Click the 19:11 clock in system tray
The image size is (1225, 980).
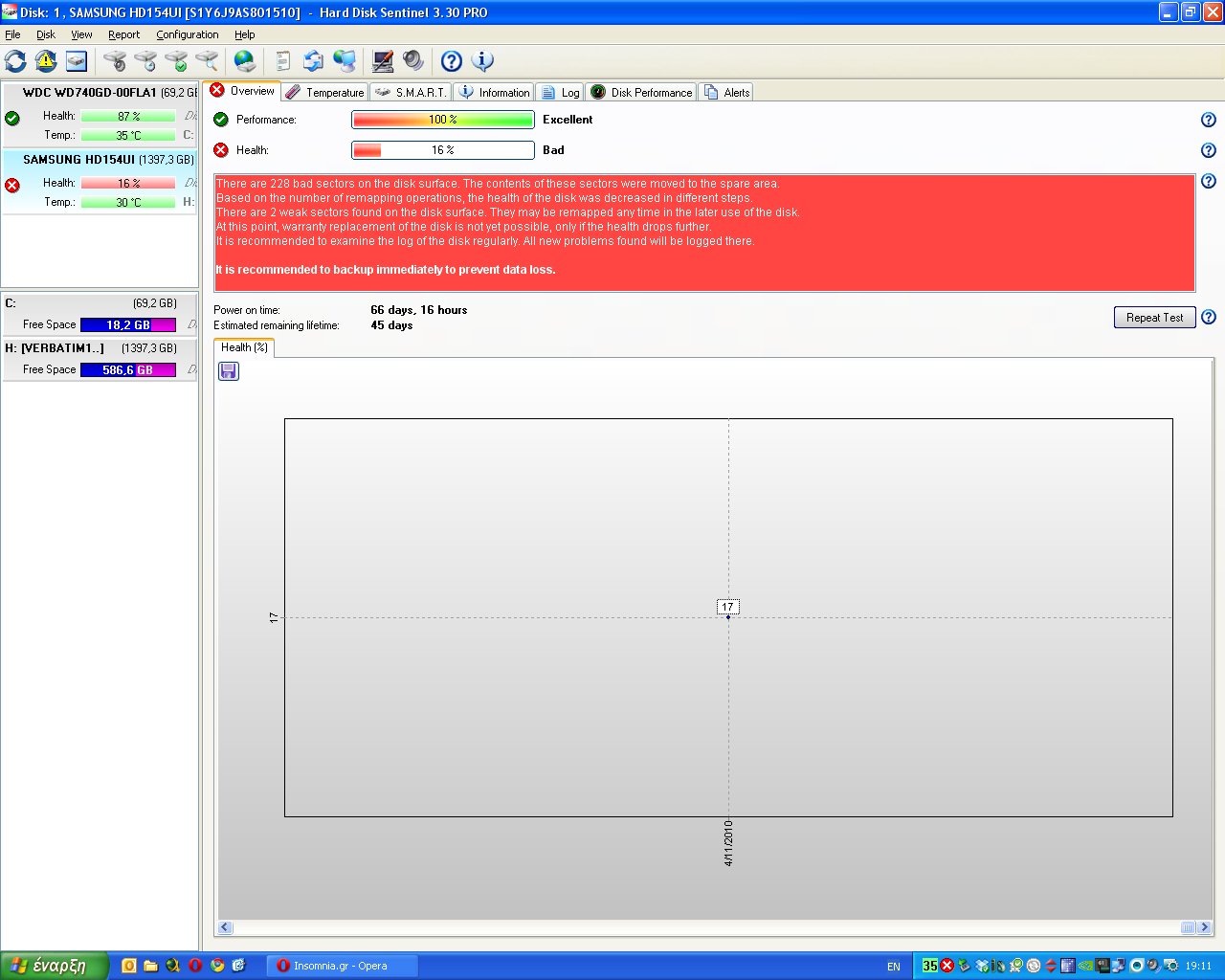tap(1198, 967)
